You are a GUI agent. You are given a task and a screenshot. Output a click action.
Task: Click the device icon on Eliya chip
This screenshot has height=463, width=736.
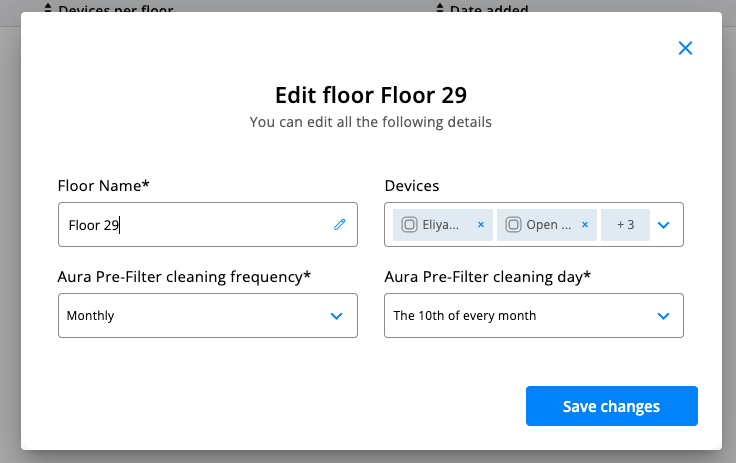(409, 225)
